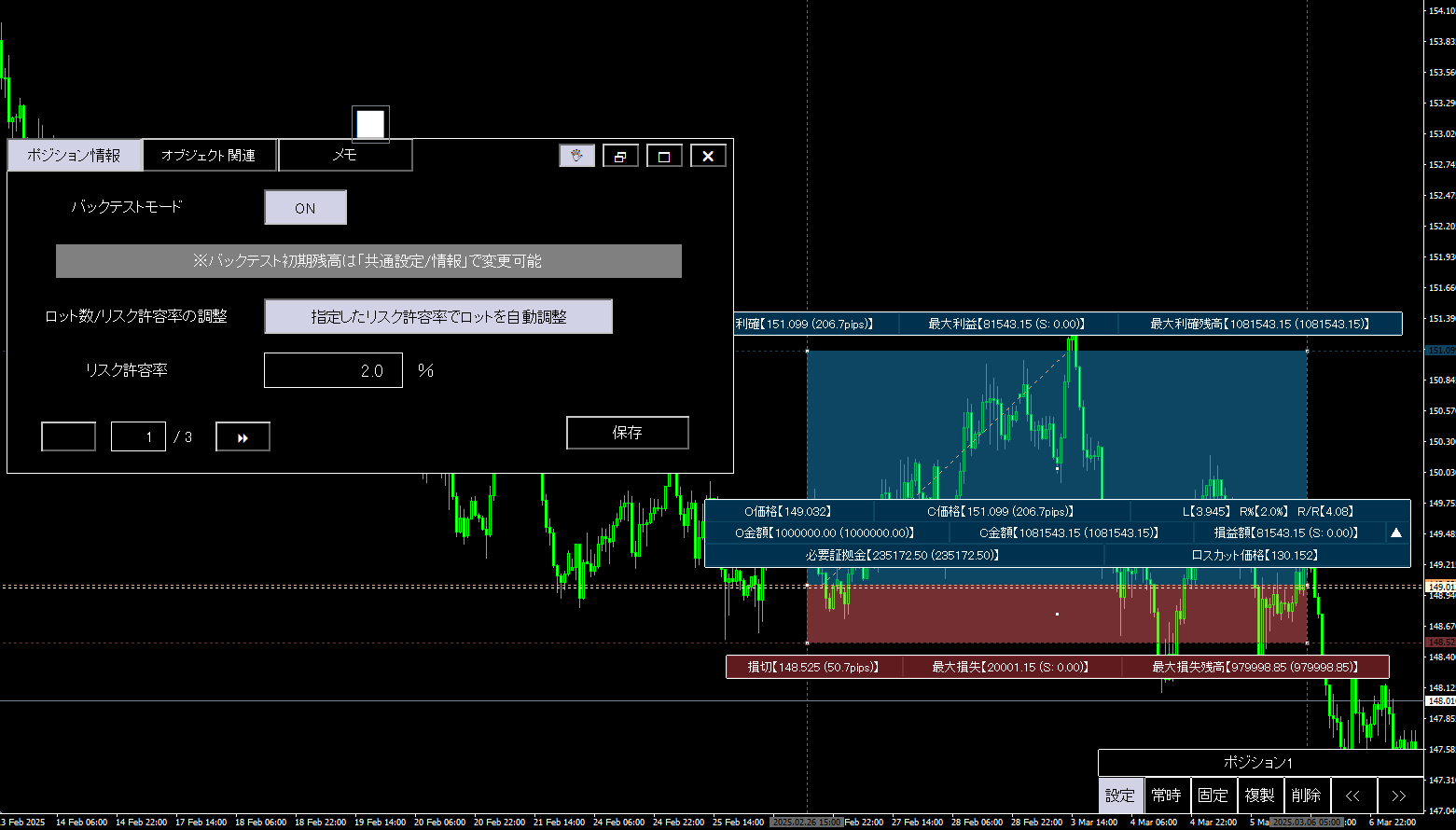
Task: Go to next position with >> button
Action: click(1399, 795)
